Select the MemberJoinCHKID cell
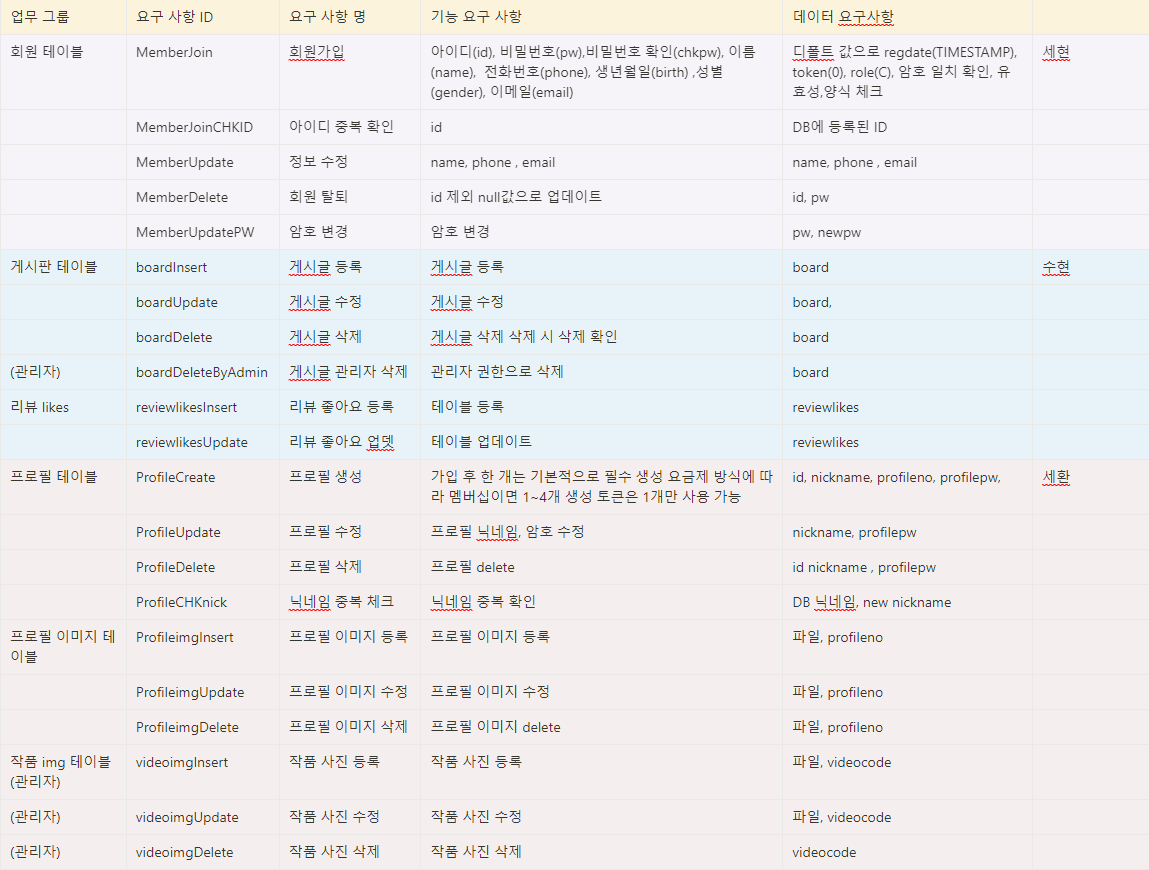The height and width of the screenshot is (870, 1149). [x=202, y=127]
